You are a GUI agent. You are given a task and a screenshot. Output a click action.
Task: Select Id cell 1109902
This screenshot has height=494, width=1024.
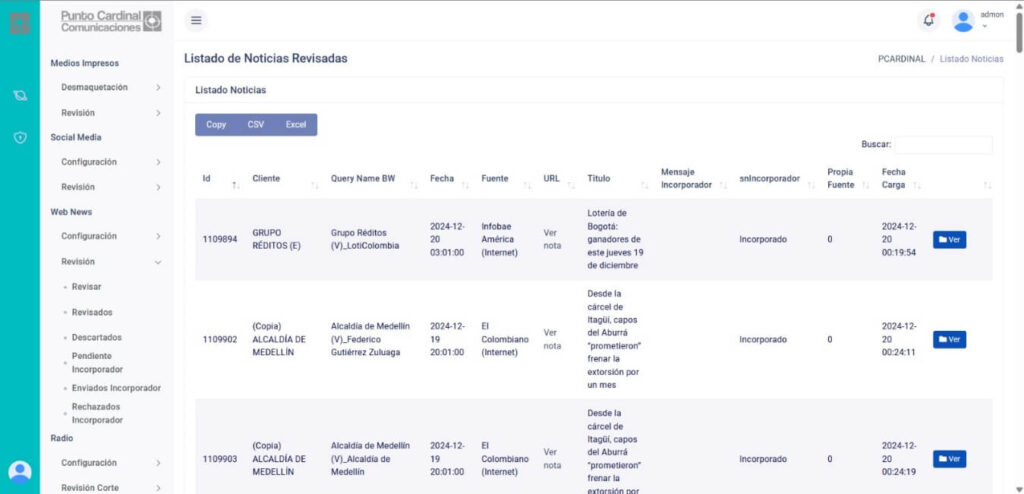pos(219,339)
